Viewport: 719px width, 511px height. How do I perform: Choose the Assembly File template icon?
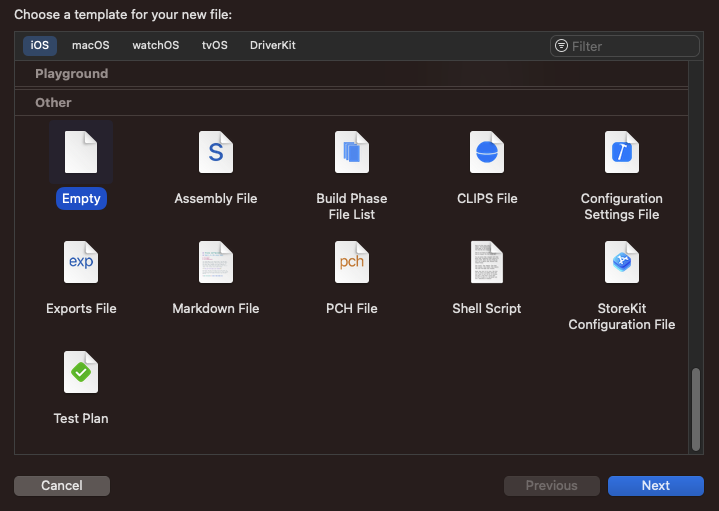tap(216, 152)
